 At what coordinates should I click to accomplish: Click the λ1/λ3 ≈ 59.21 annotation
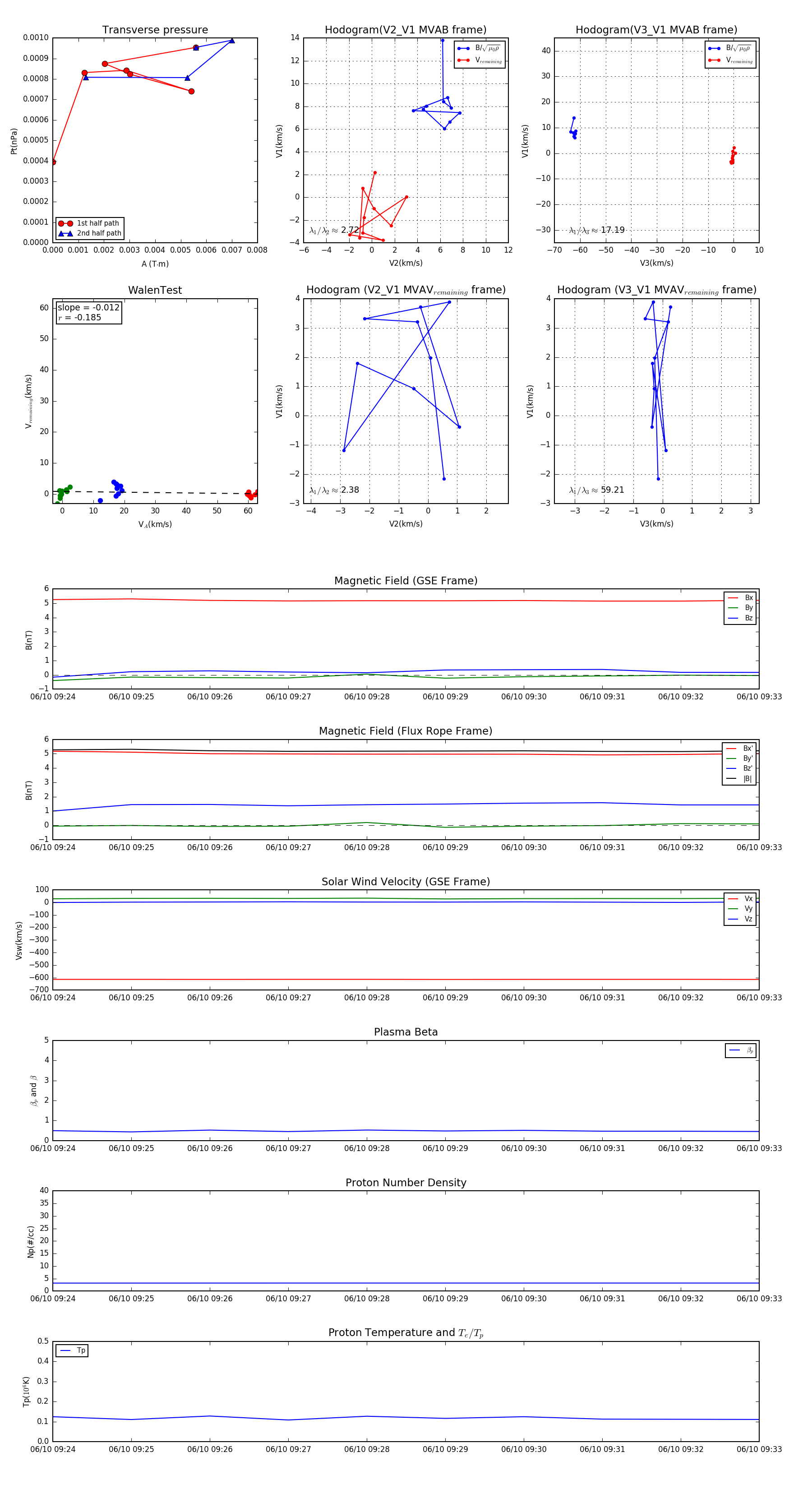click(596, 490)
